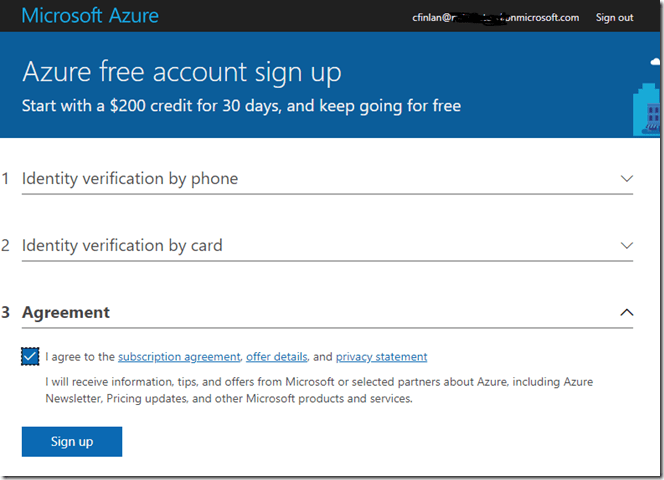Select the Agreement section heading
664x480 pixels.
[x=66, y=312]
